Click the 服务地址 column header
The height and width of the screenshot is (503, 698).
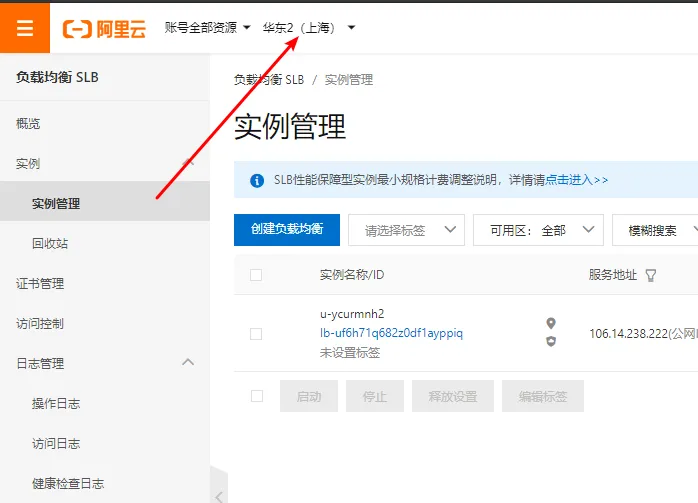tap(613, 275)
